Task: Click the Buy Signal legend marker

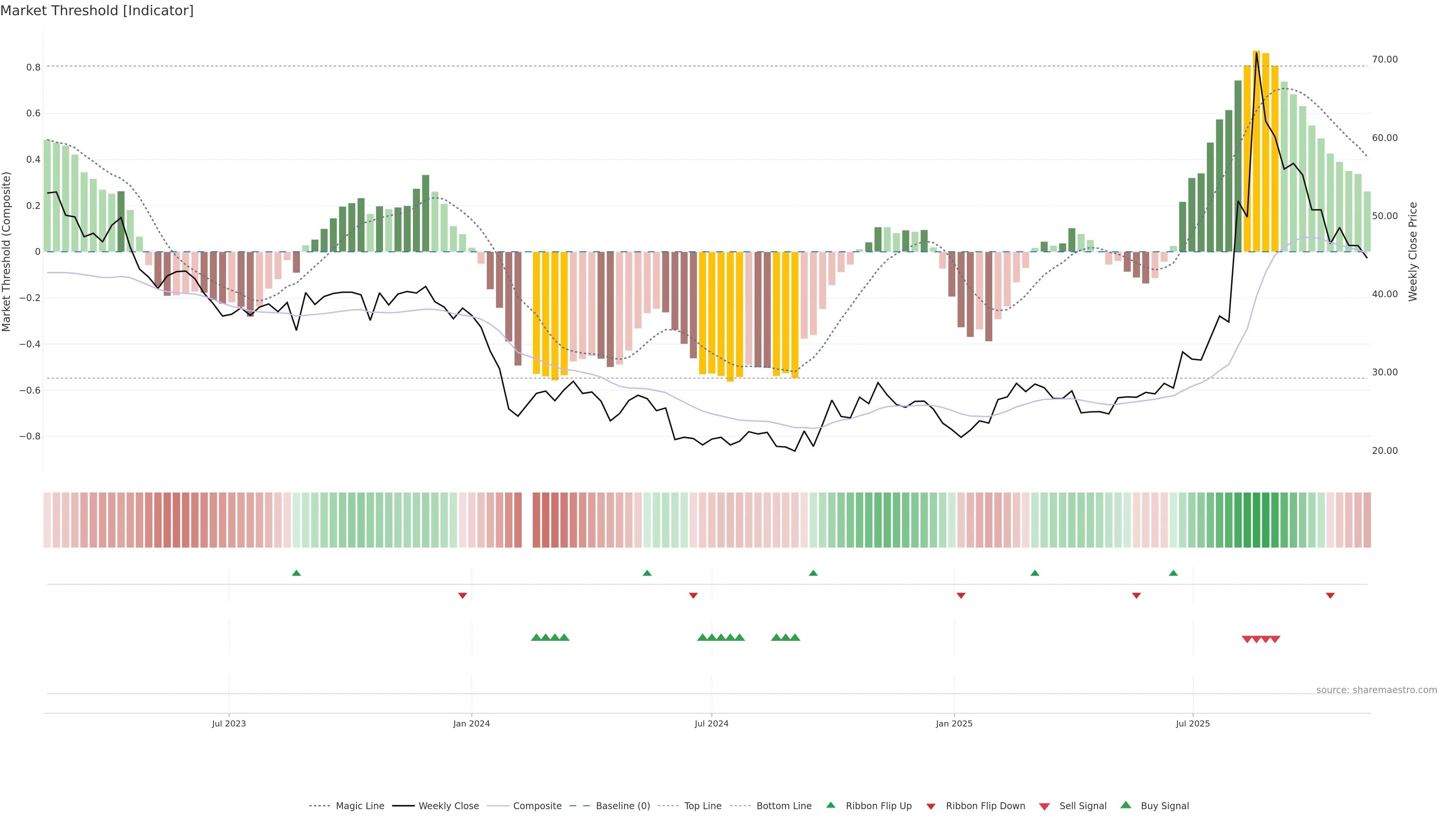Action: [1125, 805]
